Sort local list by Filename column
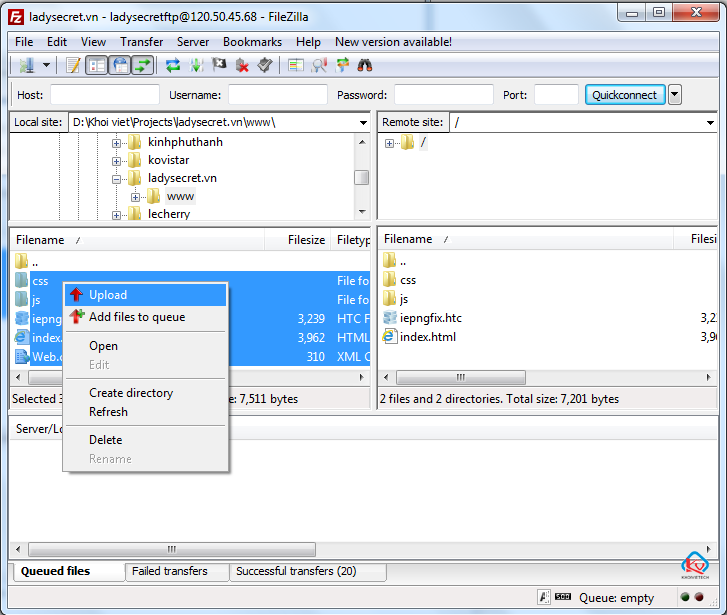727x615 pixels. point(138,240)
